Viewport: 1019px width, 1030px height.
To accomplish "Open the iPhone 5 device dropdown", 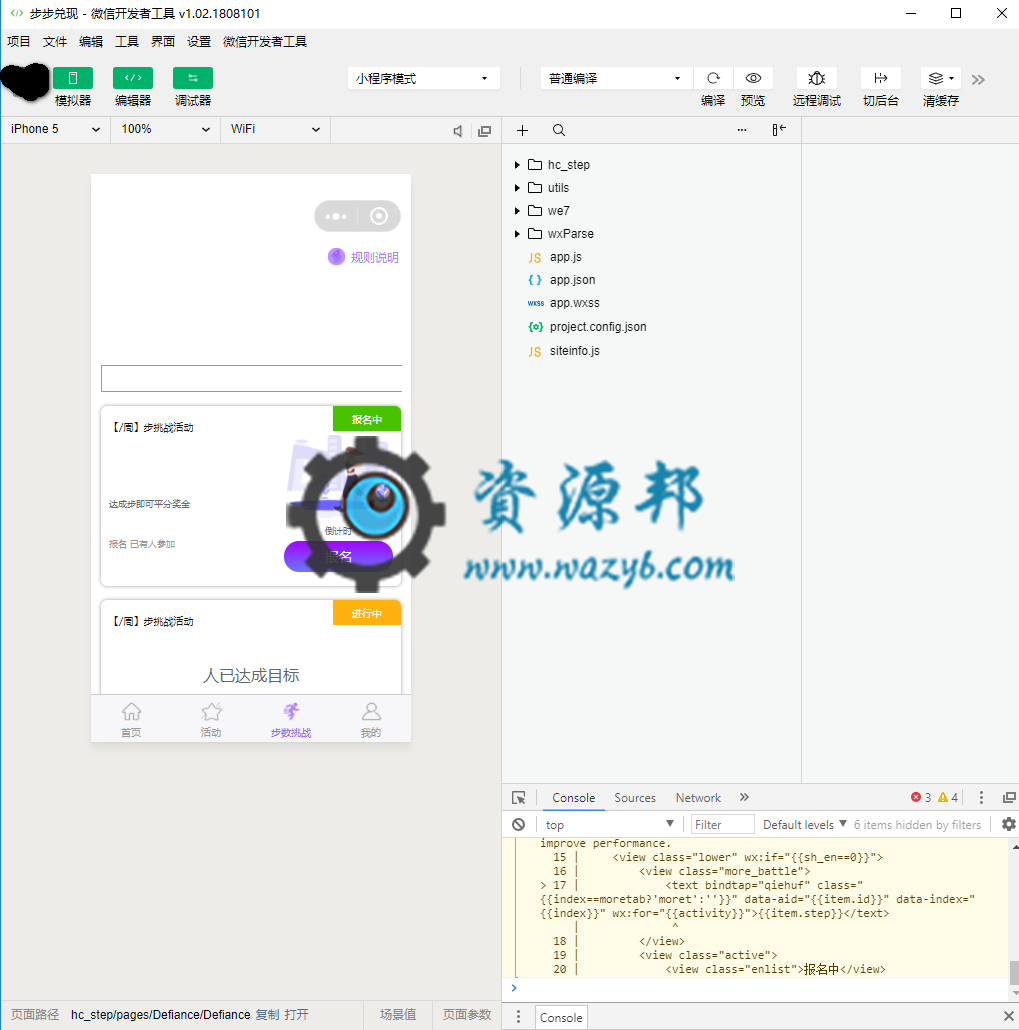I will [55, 129].
